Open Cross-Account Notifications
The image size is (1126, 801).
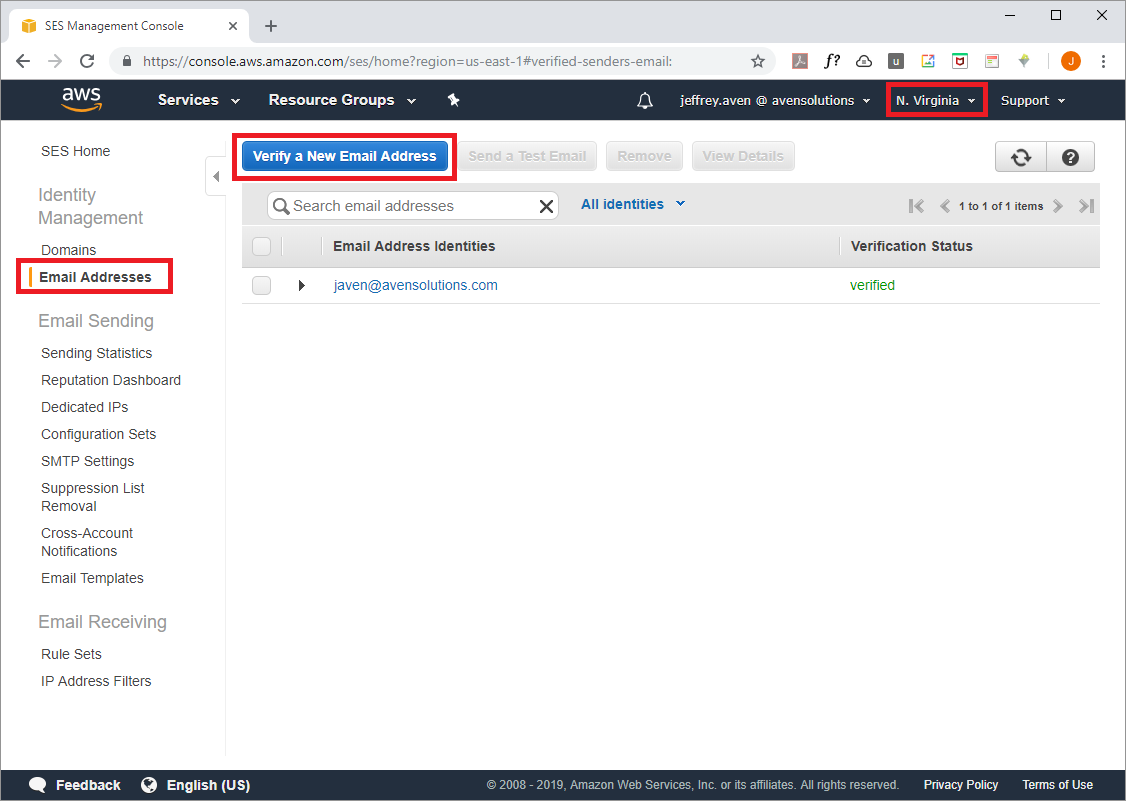[87, 542]
